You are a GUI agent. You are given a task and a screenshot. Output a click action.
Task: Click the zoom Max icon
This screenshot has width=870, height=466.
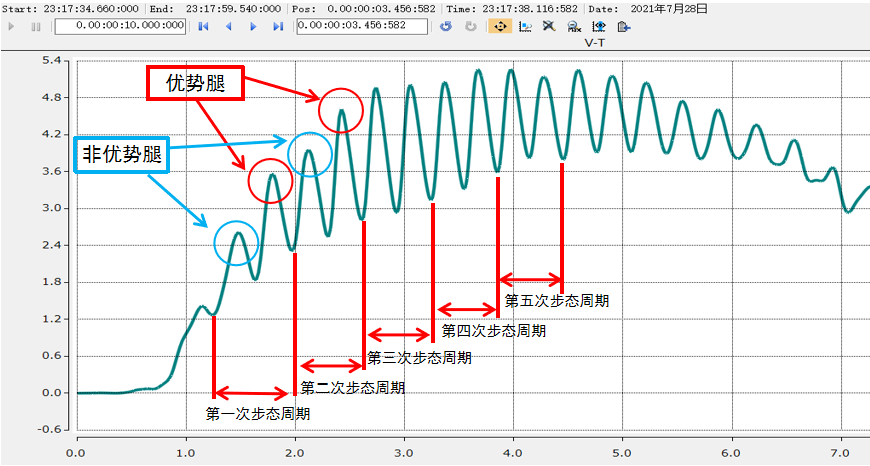click(x=574, y=26)
